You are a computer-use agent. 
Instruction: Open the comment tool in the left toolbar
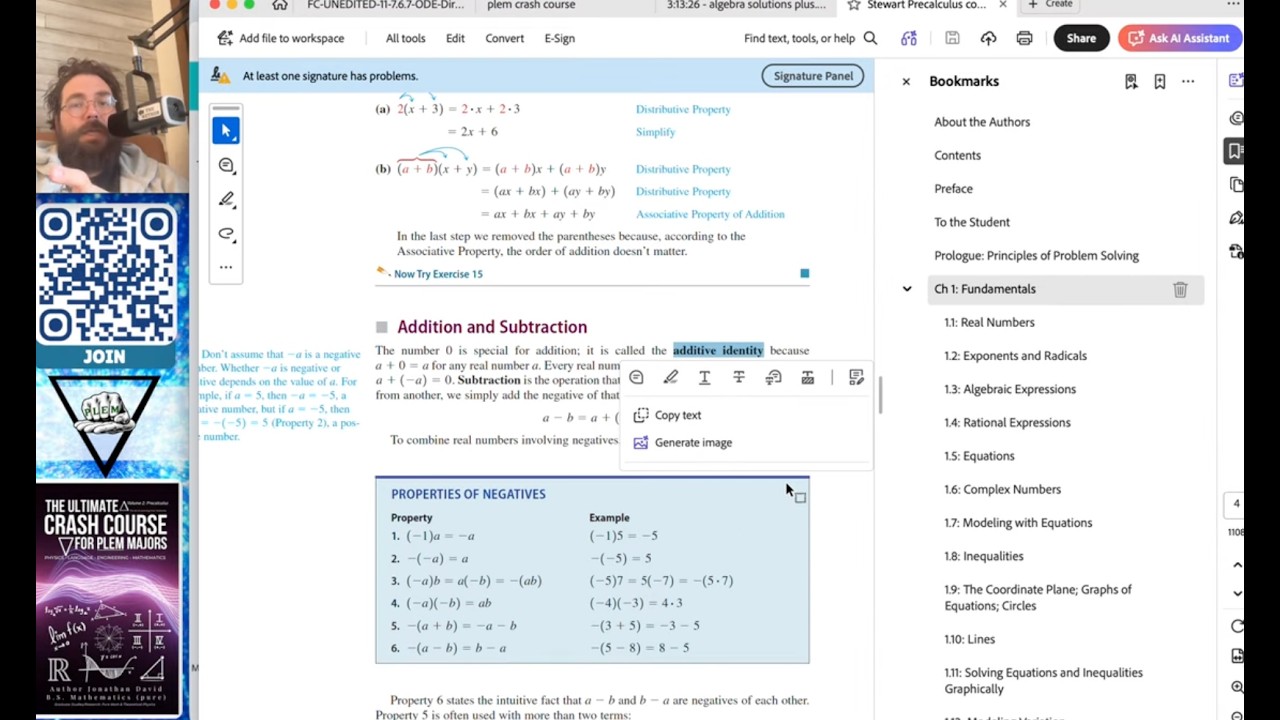coord(226,165)
